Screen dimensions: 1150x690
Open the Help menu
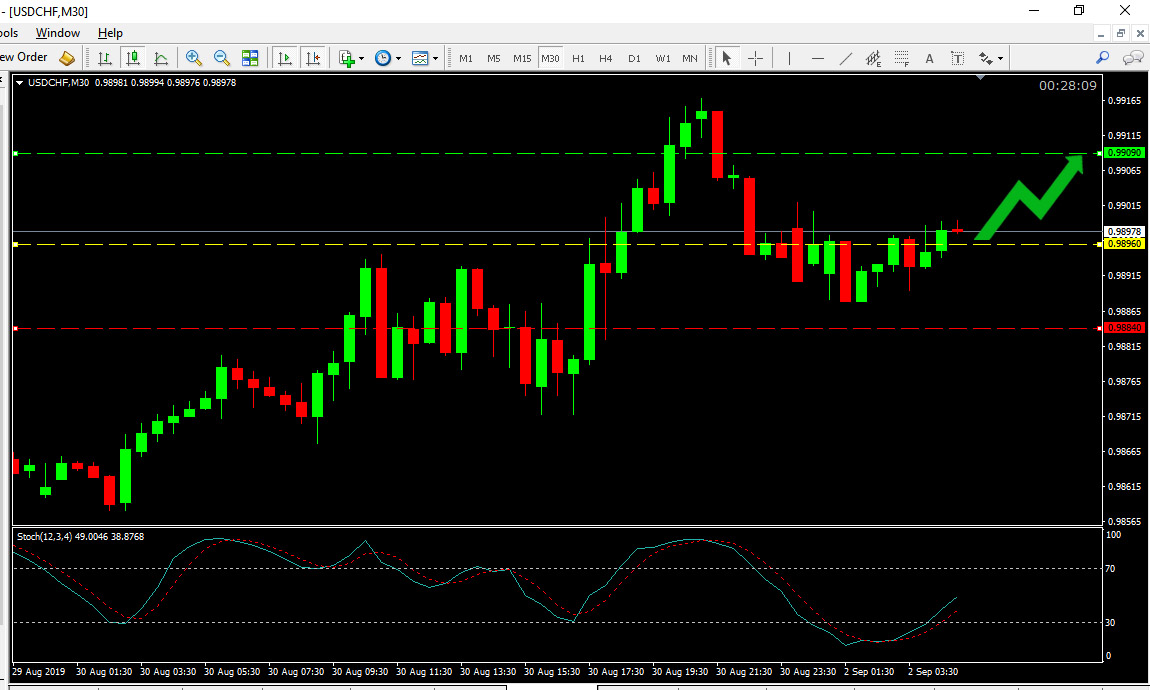110,33
